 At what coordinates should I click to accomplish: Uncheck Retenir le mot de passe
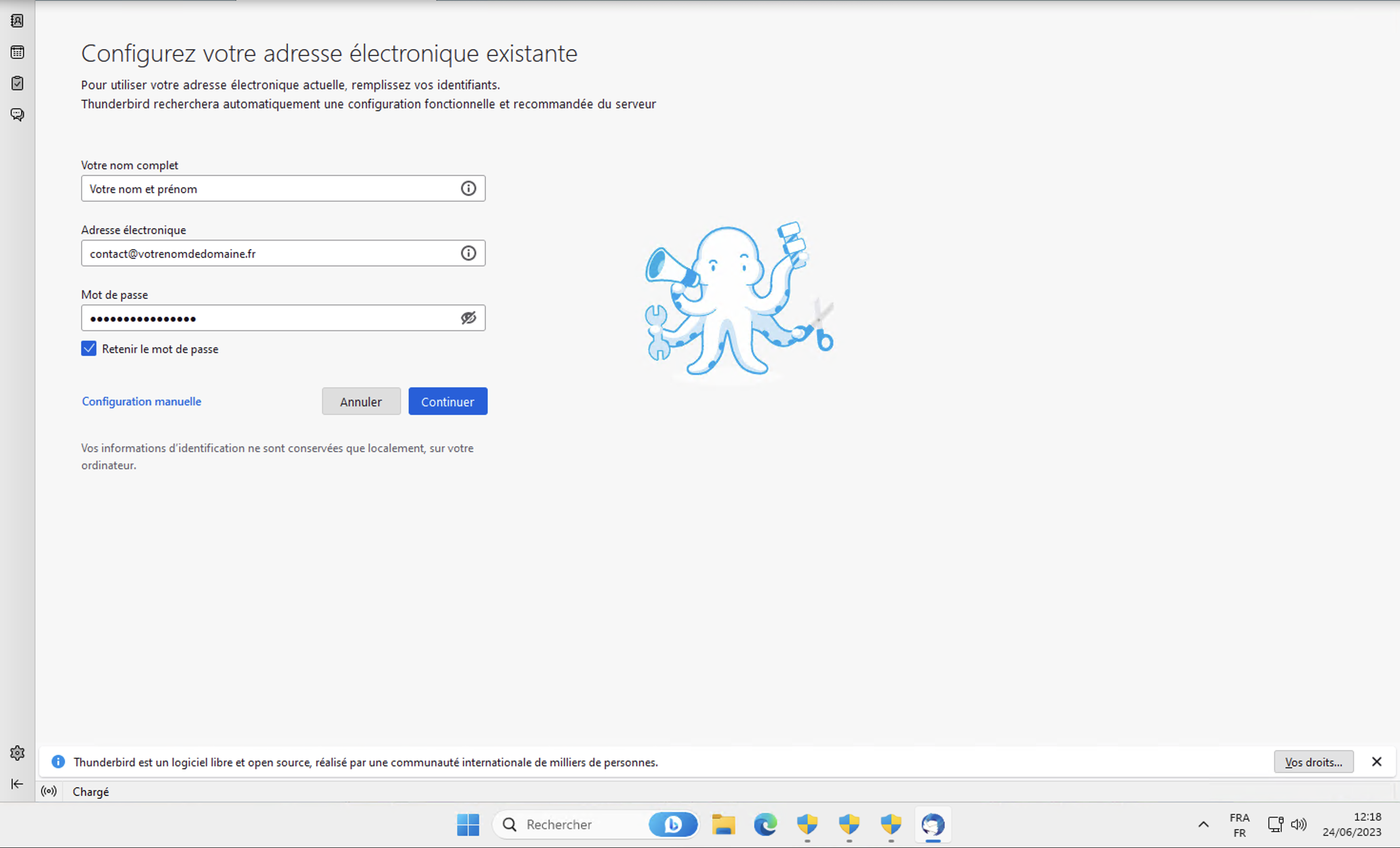[x=89, y=348]
